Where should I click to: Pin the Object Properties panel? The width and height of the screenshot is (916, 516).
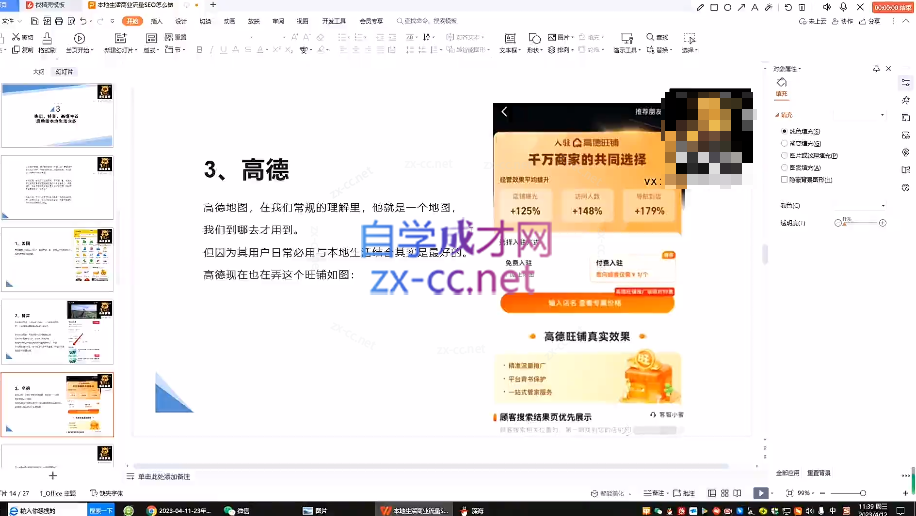tap(876, 68)
